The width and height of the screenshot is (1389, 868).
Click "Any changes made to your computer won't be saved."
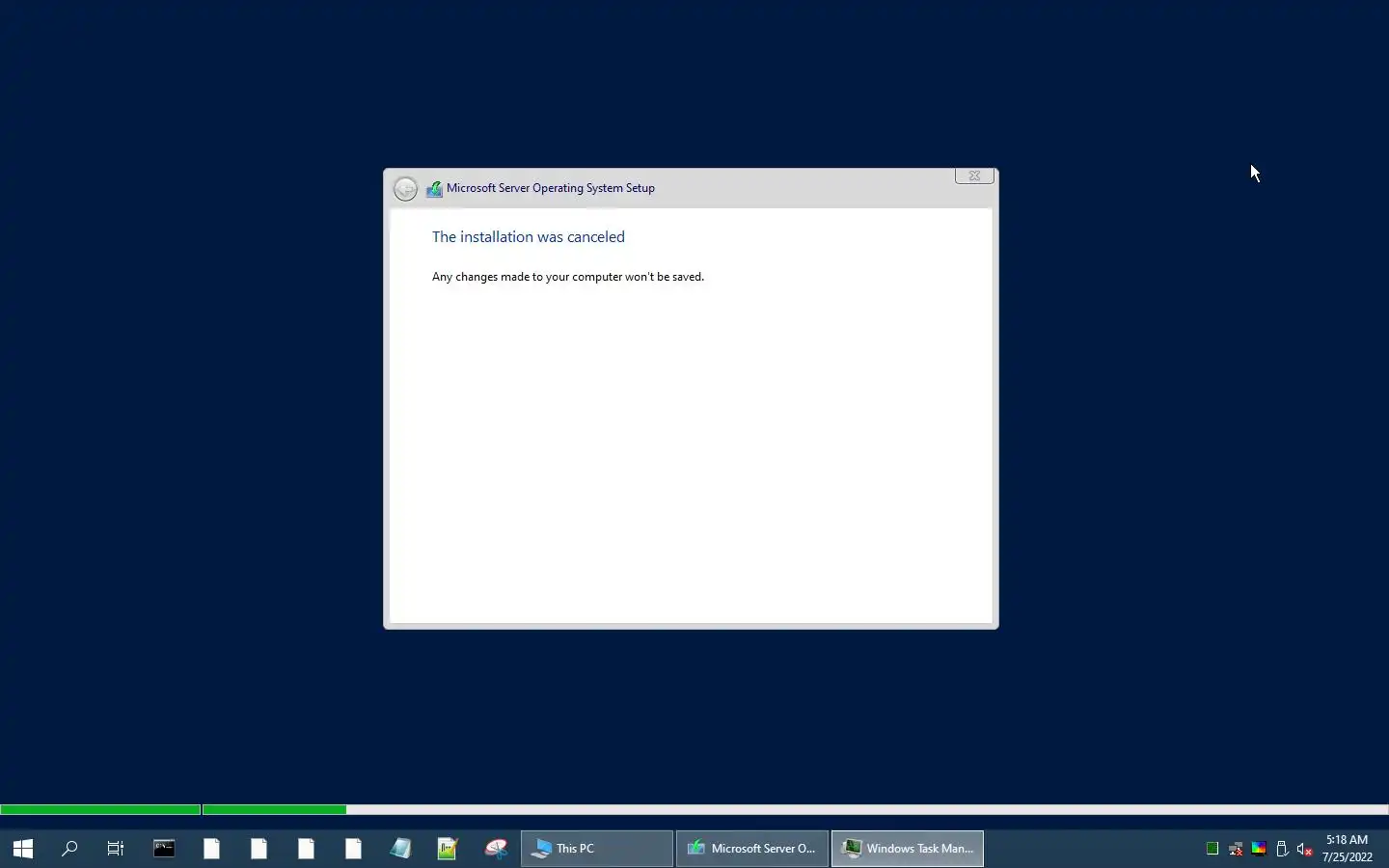coord(568,277)
